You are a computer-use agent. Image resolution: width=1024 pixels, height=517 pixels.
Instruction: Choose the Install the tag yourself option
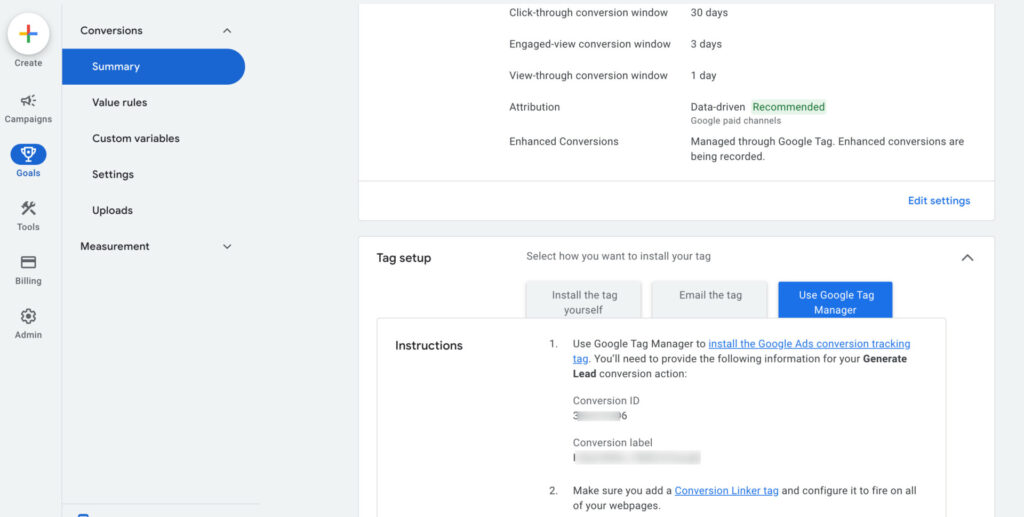tap(584, 302)
